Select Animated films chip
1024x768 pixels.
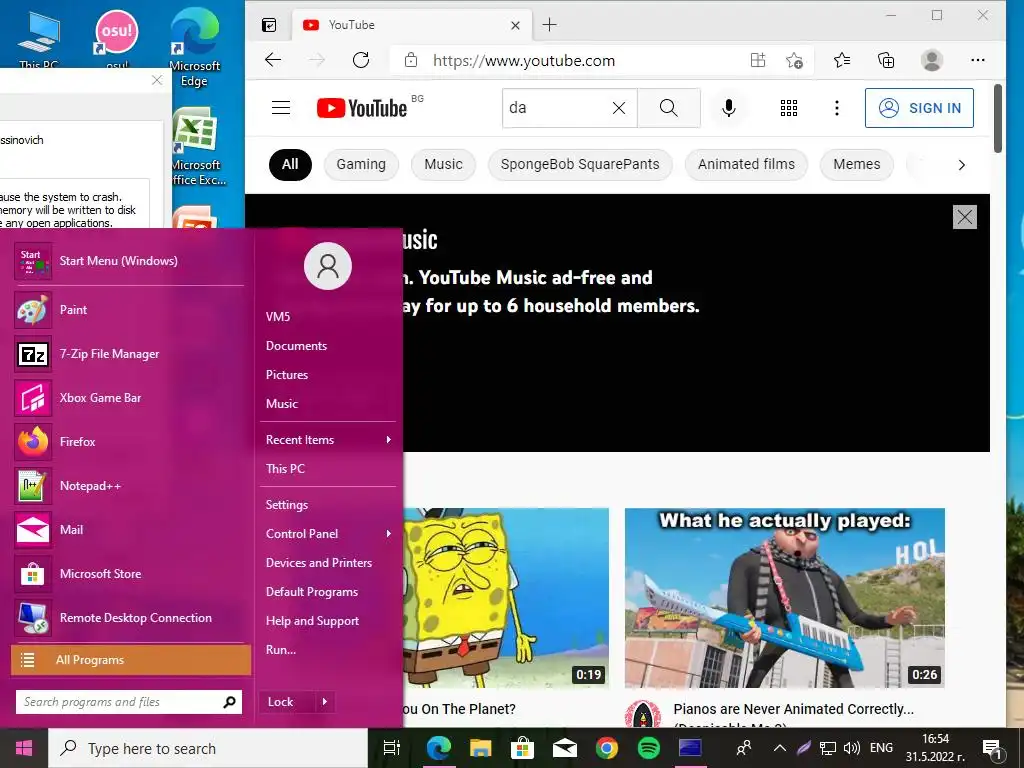[746, 165]
